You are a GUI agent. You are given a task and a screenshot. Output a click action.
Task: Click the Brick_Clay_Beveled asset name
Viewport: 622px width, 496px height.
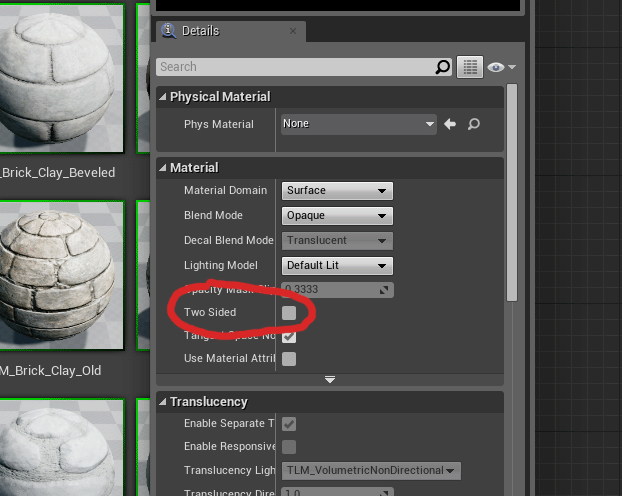pos(58,173)
